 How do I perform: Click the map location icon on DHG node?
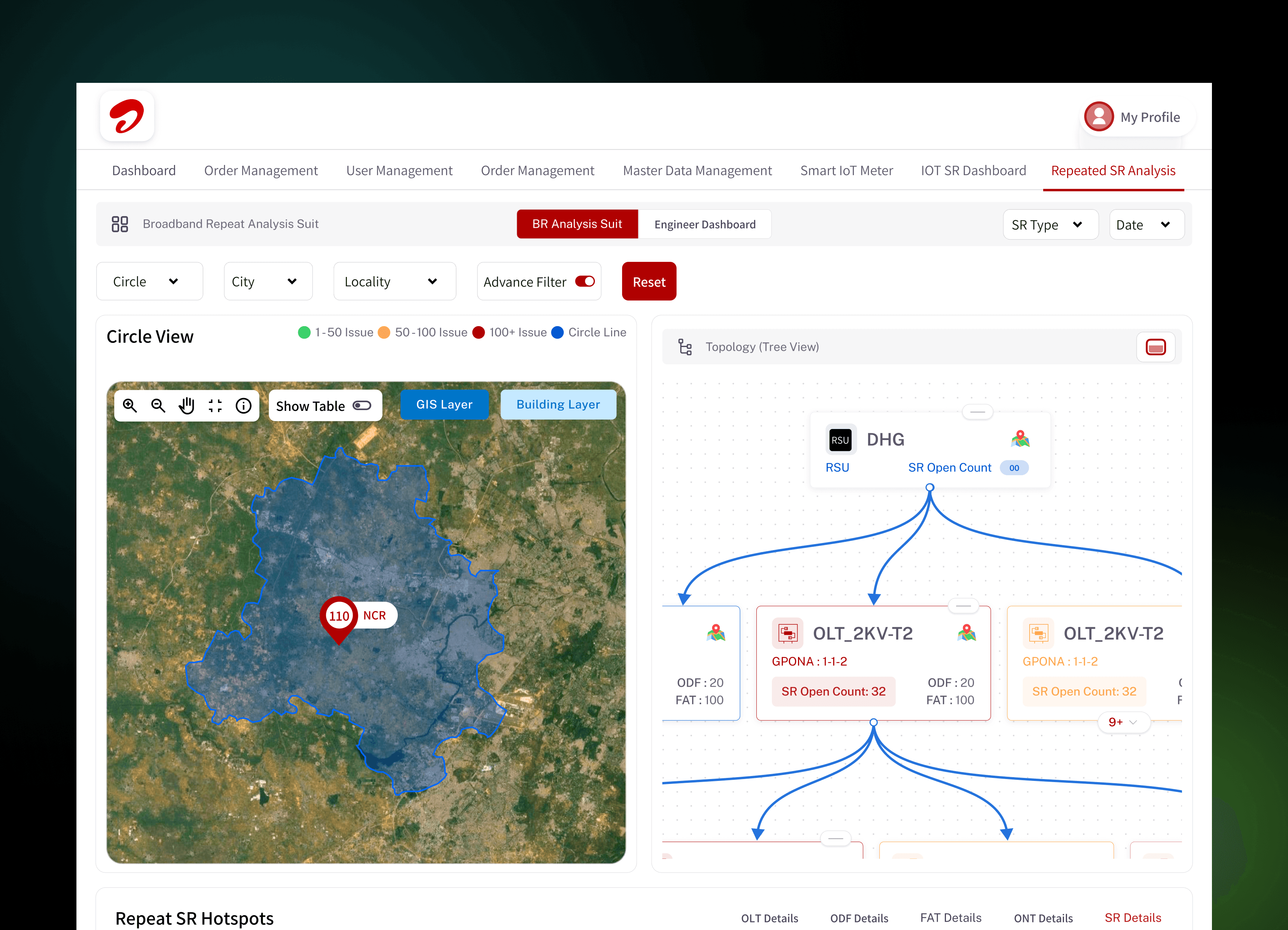(1020, 439)
